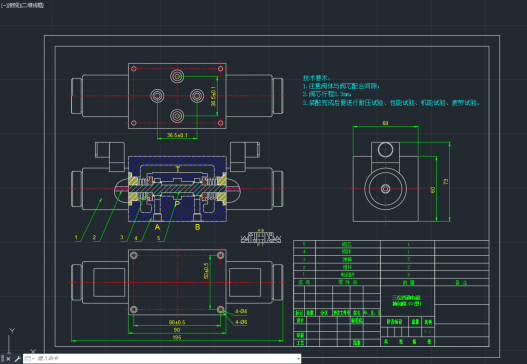Select technical requirement line 1 text

341,86
